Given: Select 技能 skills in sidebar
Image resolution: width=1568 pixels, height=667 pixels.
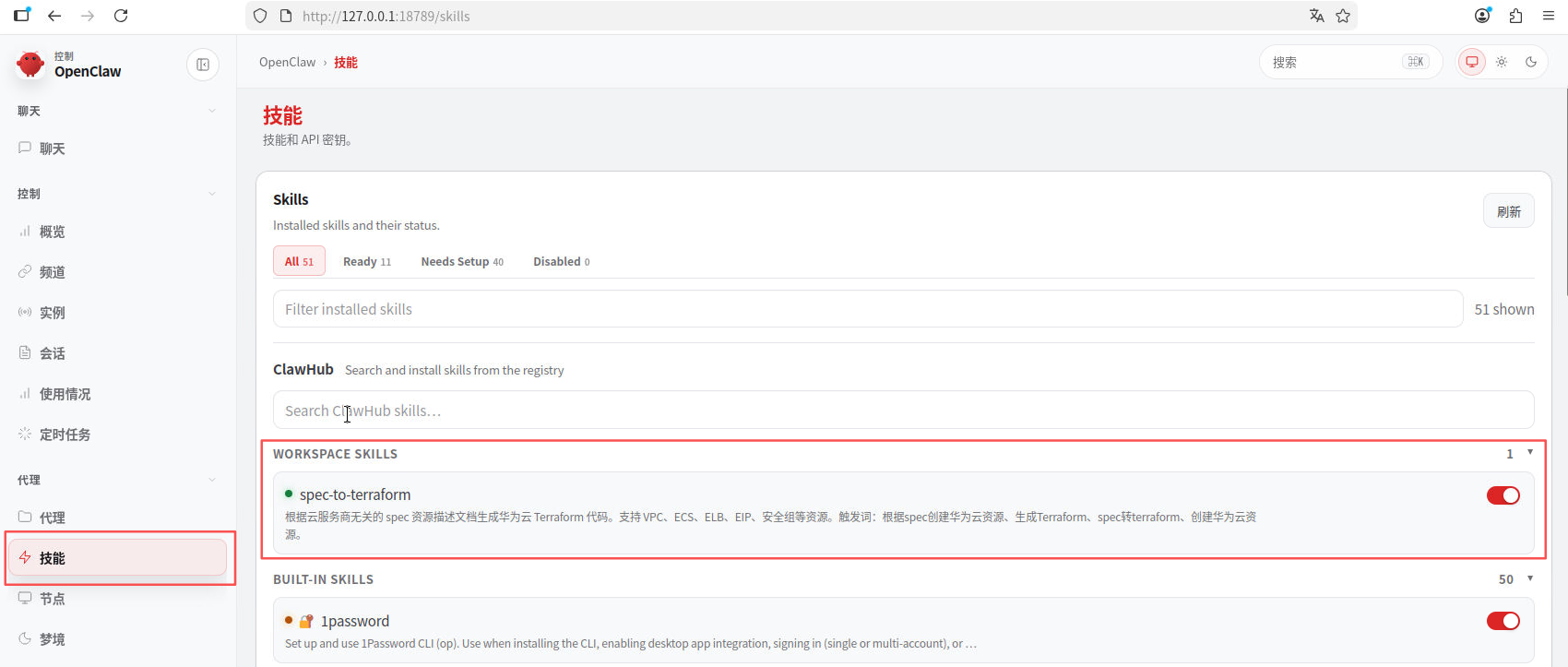Looking at the screenshot, I should coord(116,558).
